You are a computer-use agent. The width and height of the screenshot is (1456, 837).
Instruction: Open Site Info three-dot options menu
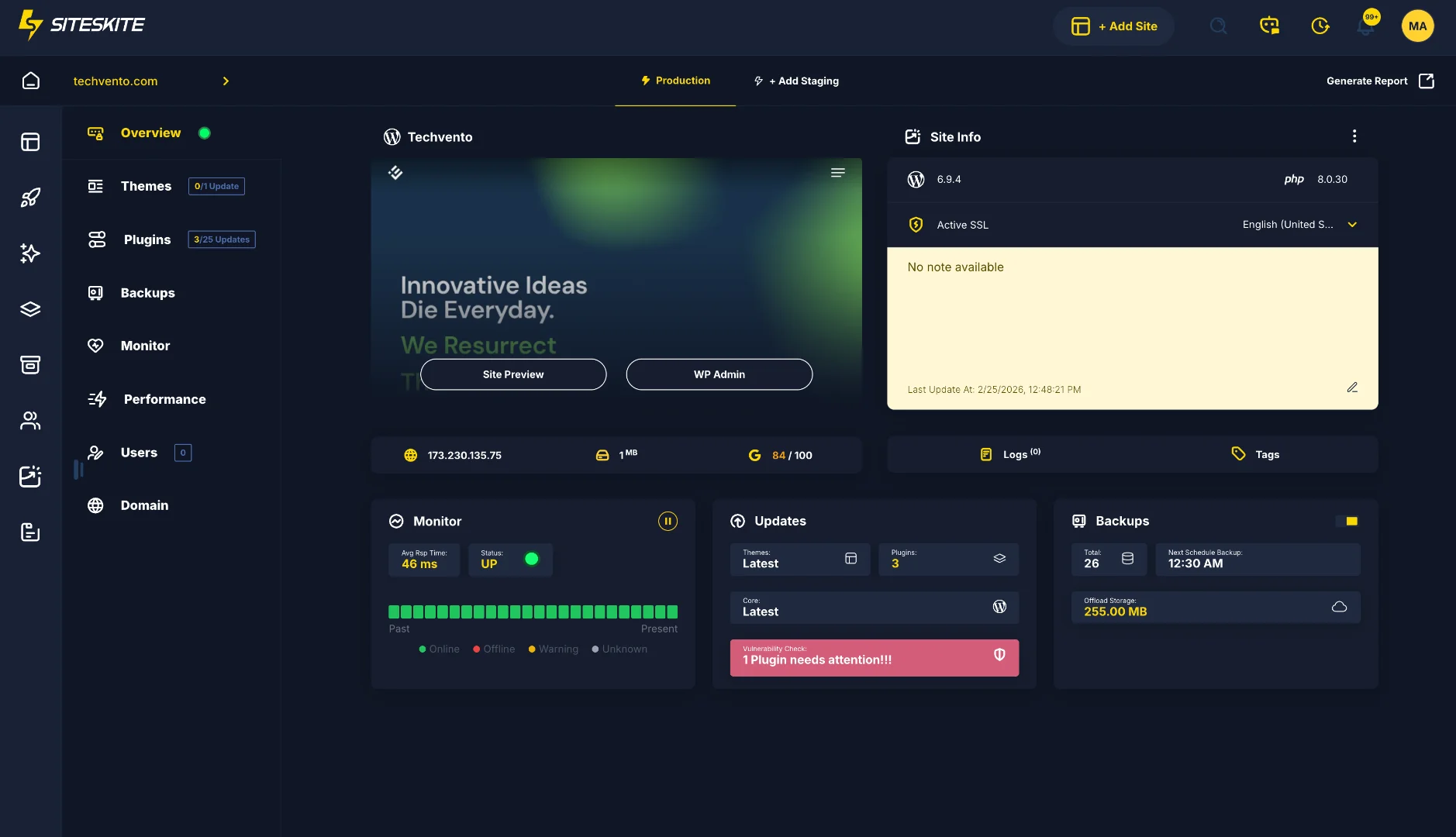pyautogui.click(x=1354, y=136)
